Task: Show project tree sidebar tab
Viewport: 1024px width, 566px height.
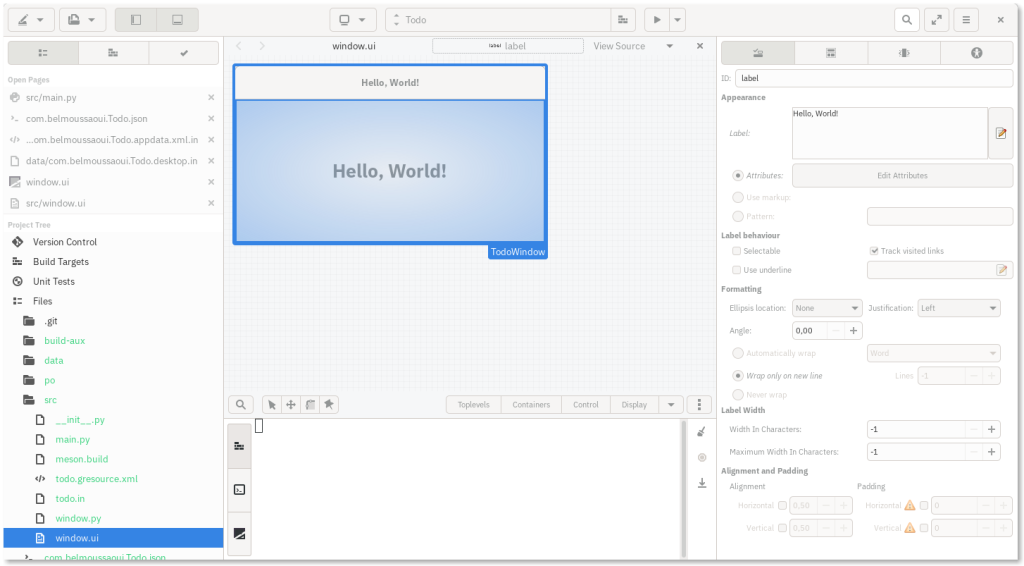Action: tap(43, 53)
